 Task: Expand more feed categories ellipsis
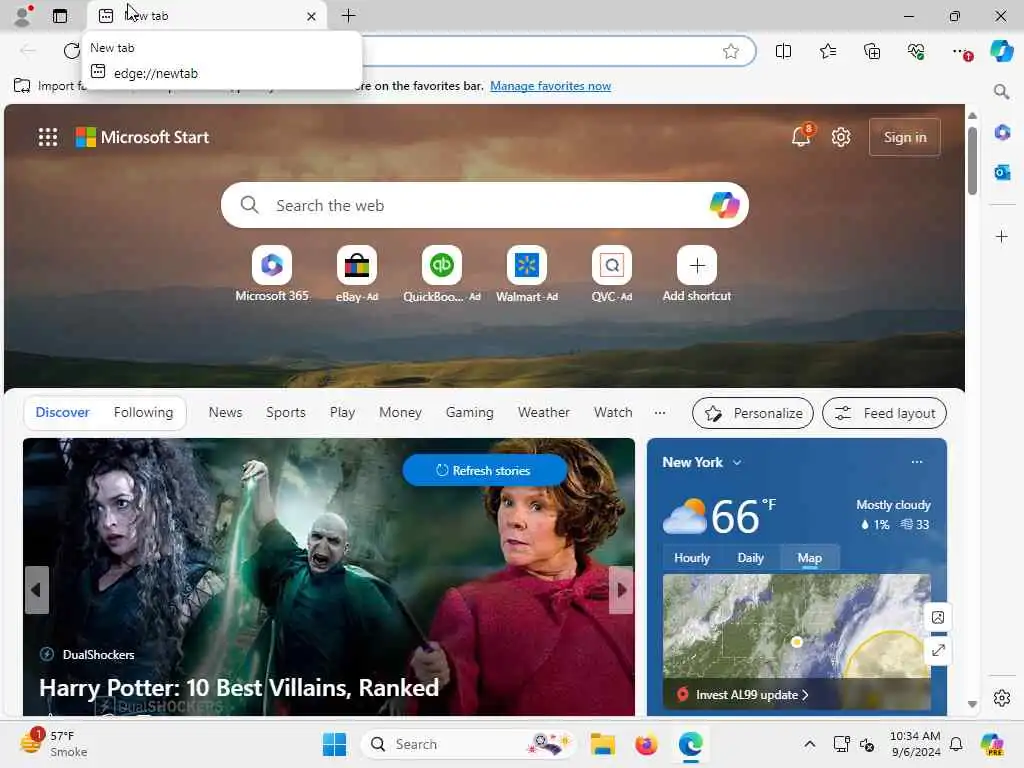tap(660, 413)
